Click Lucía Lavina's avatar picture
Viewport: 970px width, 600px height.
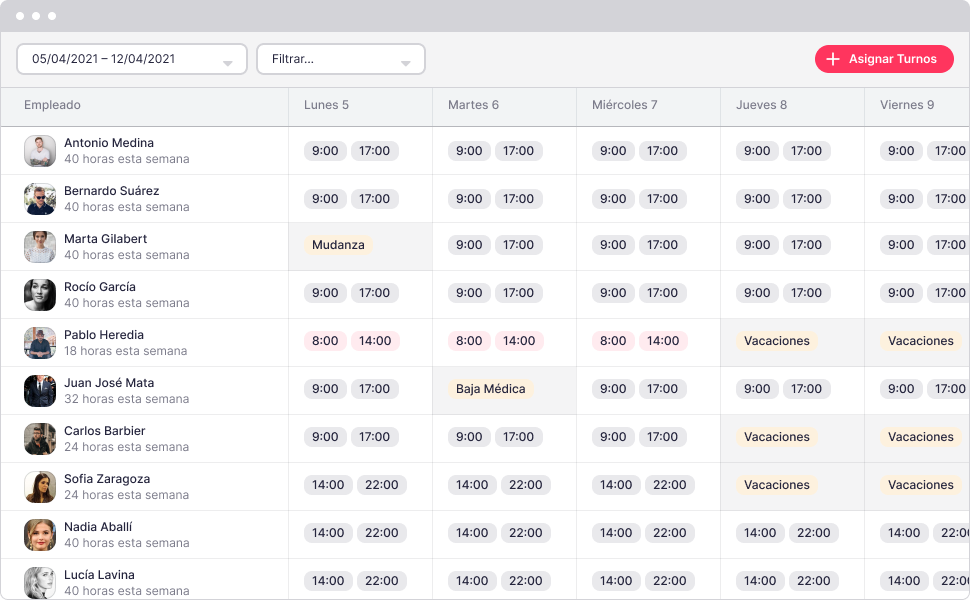coord(38,581)
